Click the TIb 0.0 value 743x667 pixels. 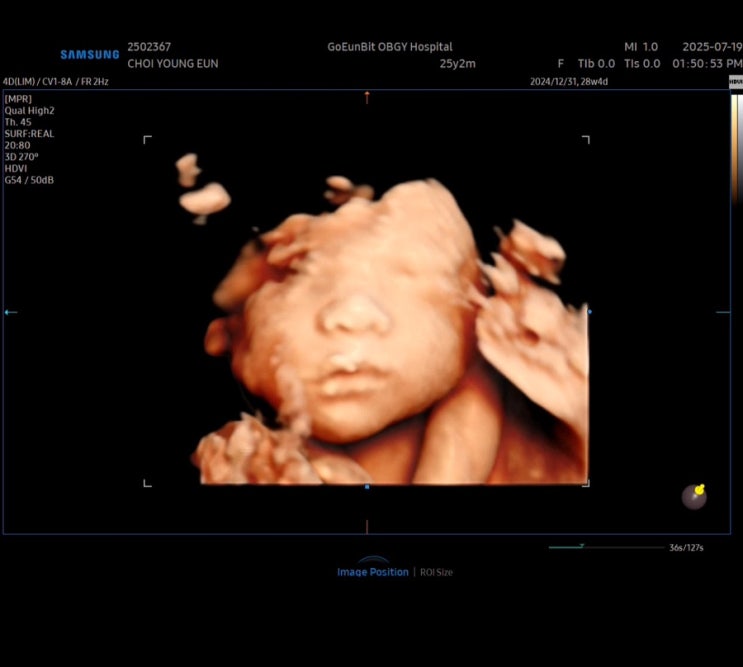[596, 63]
